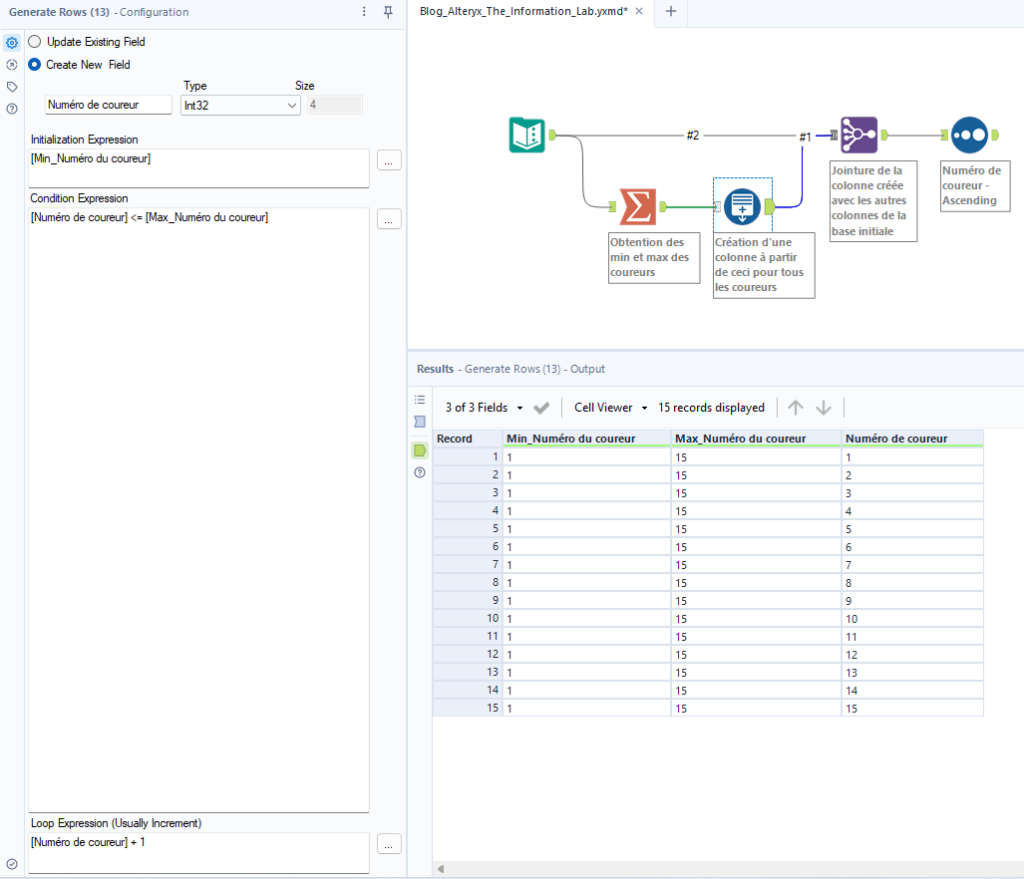Click the #1 connection label

(805, 136)
